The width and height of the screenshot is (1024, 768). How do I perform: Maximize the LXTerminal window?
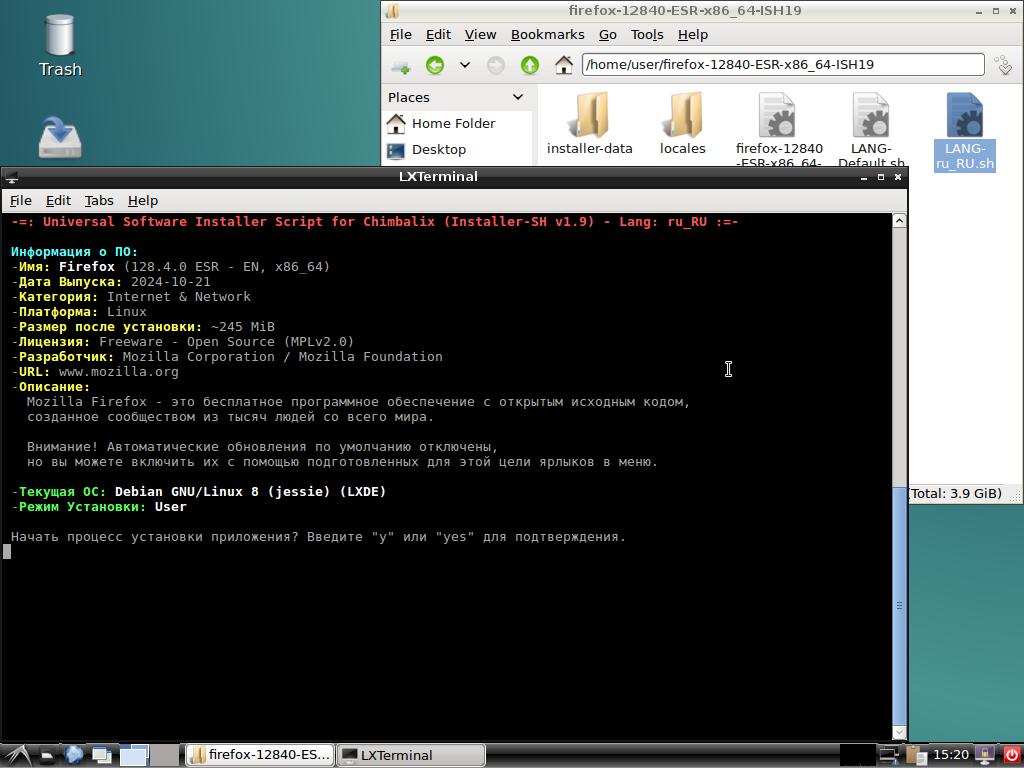(880, 177)
